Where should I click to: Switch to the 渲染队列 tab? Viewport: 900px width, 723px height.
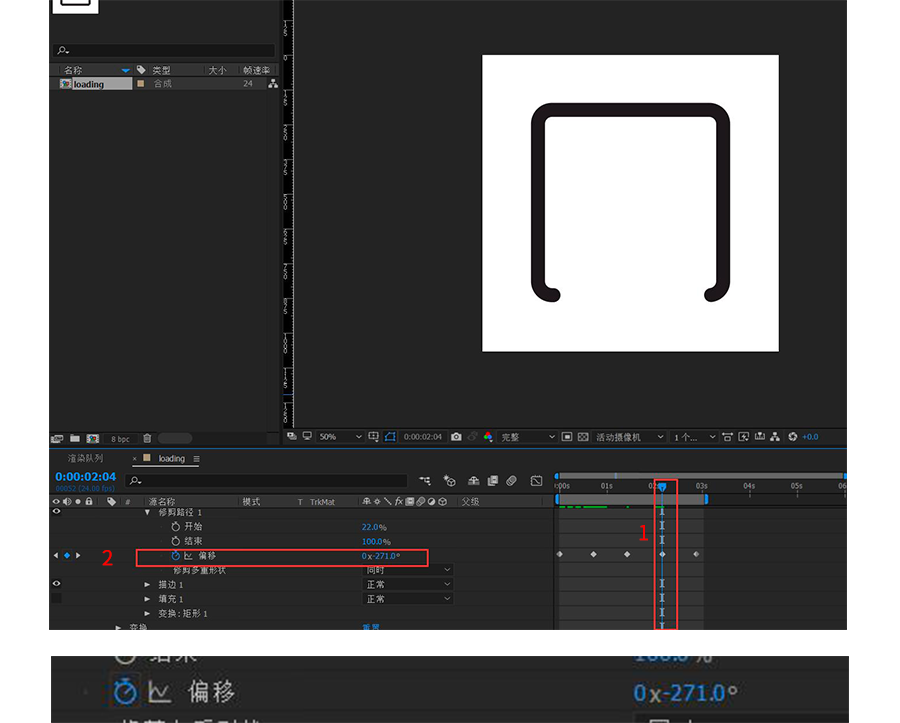pos(85,459)
